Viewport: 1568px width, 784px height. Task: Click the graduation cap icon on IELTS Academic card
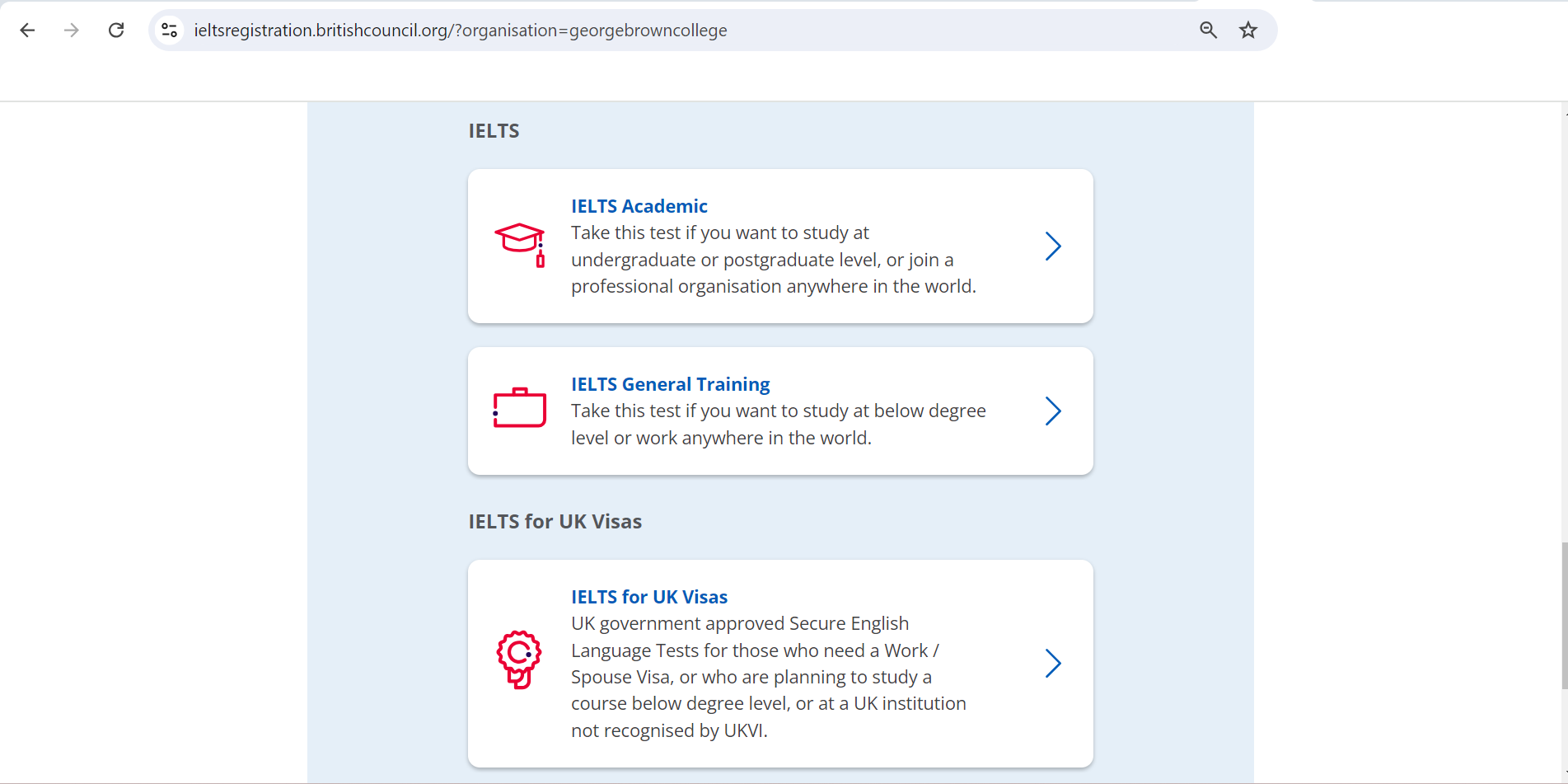(x=520, y=243)
